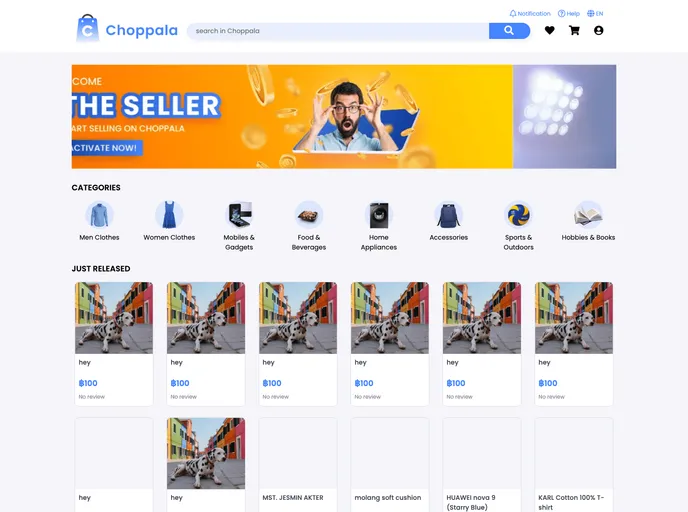Select the Men Clothes category
688x512 pixels.
99,221
